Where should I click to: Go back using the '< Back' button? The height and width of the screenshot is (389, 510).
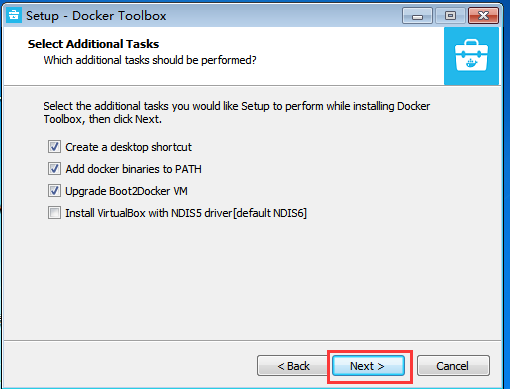(x=293, y=366)
